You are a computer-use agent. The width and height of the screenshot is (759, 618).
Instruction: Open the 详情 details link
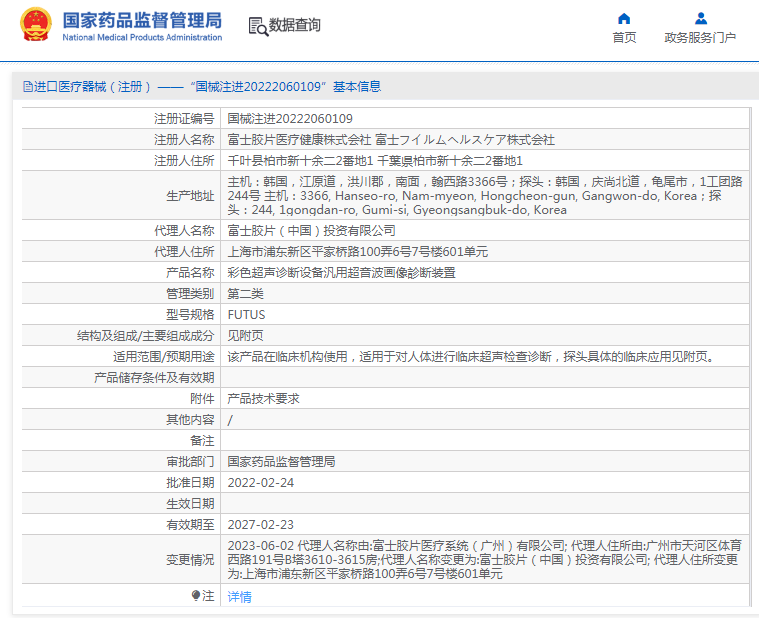240,597
